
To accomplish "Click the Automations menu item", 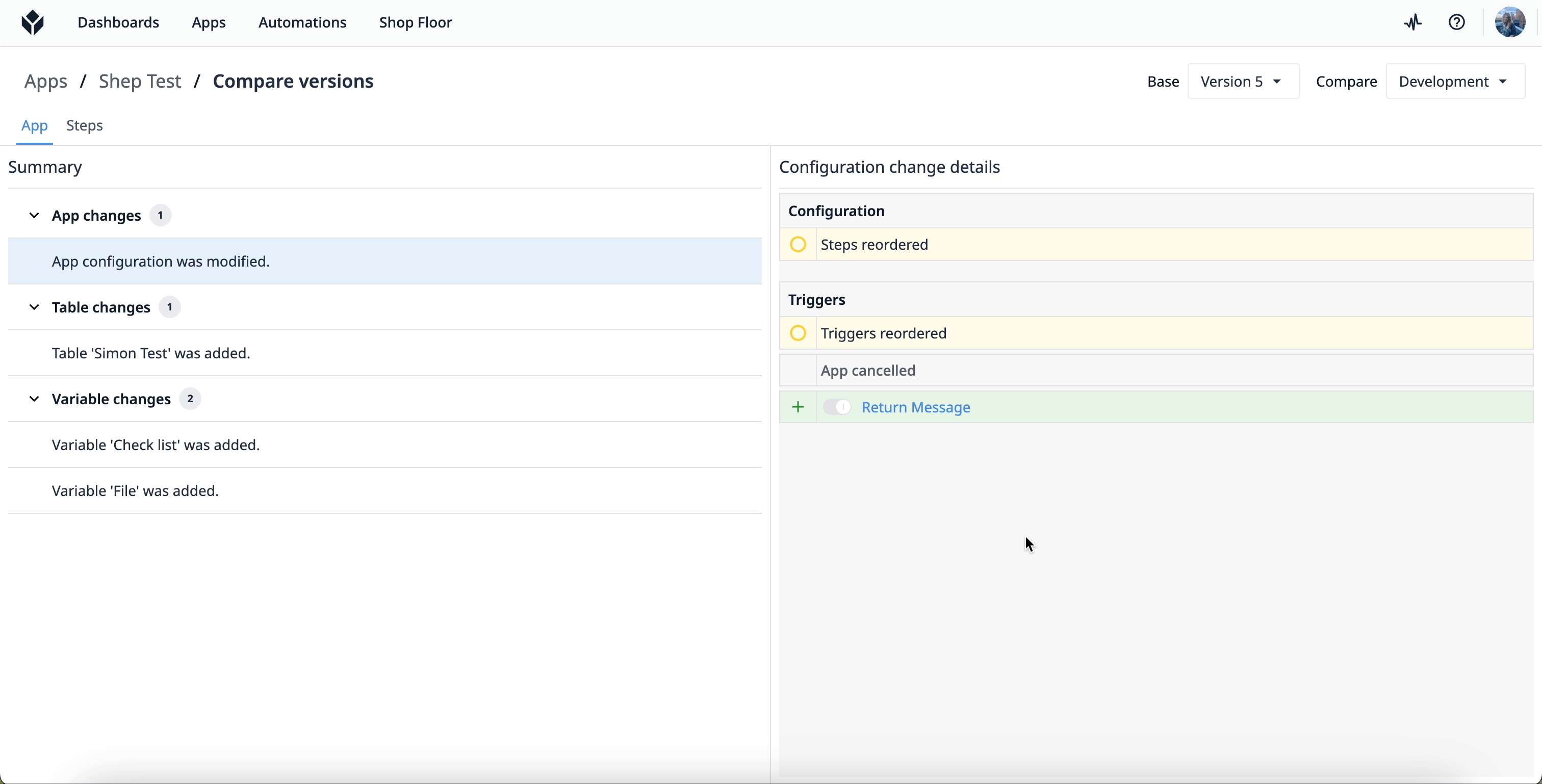I will pyautogui.click(x=302, y=21).
